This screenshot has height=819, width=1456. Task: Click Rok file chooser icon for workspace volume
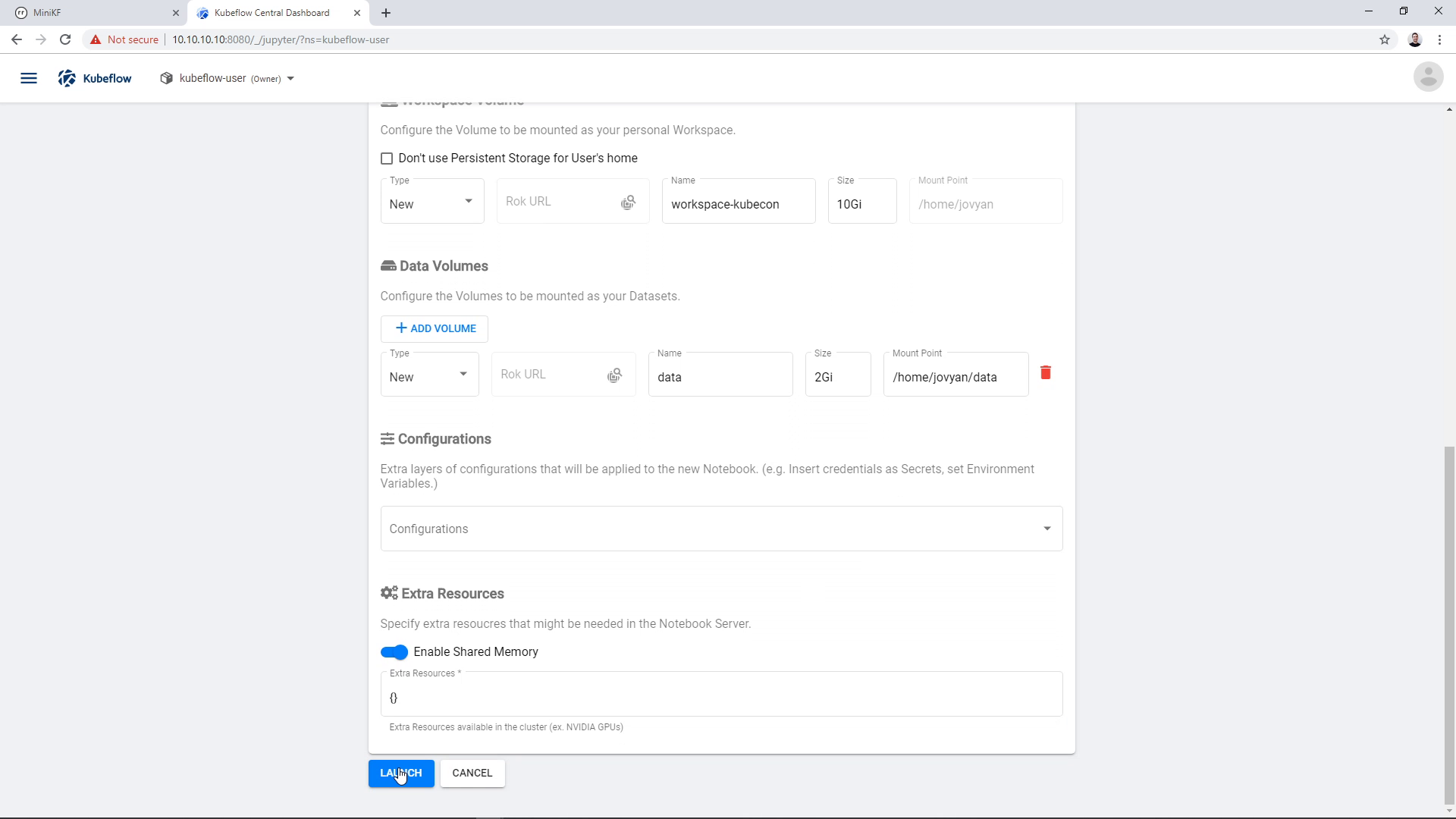click(628, 202)
